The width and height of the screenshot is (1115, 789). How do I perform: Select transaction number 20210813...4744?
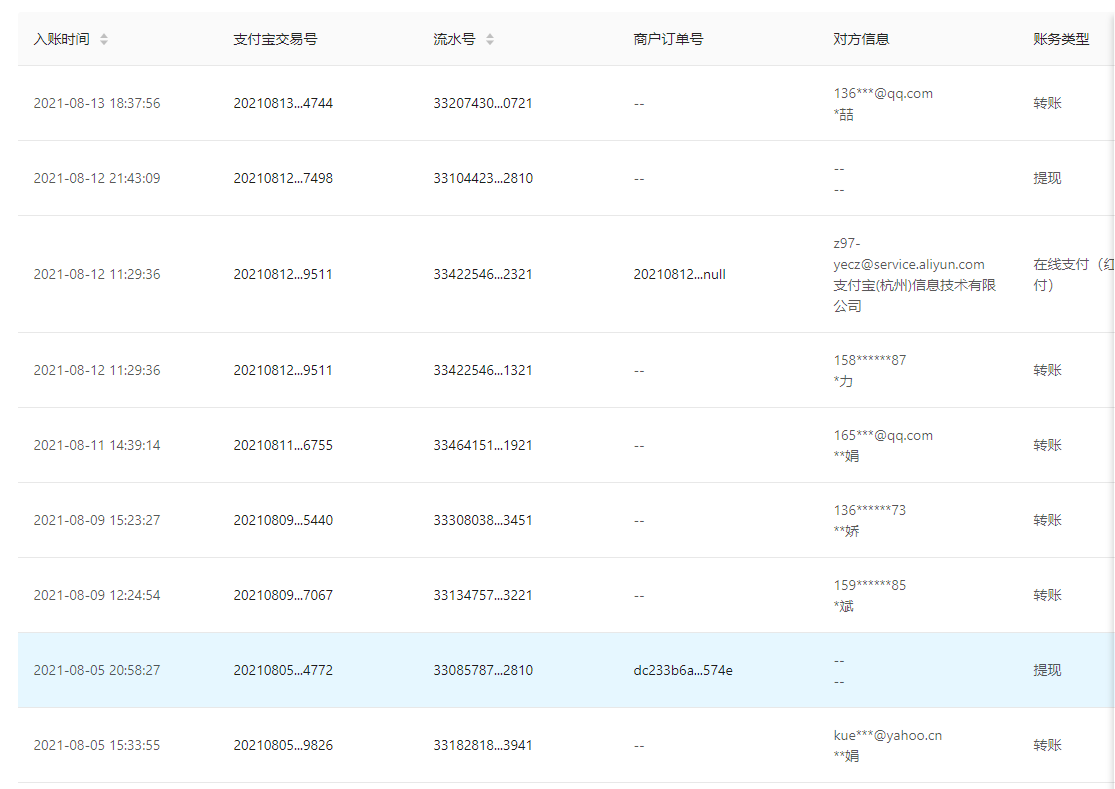[283, 103]
